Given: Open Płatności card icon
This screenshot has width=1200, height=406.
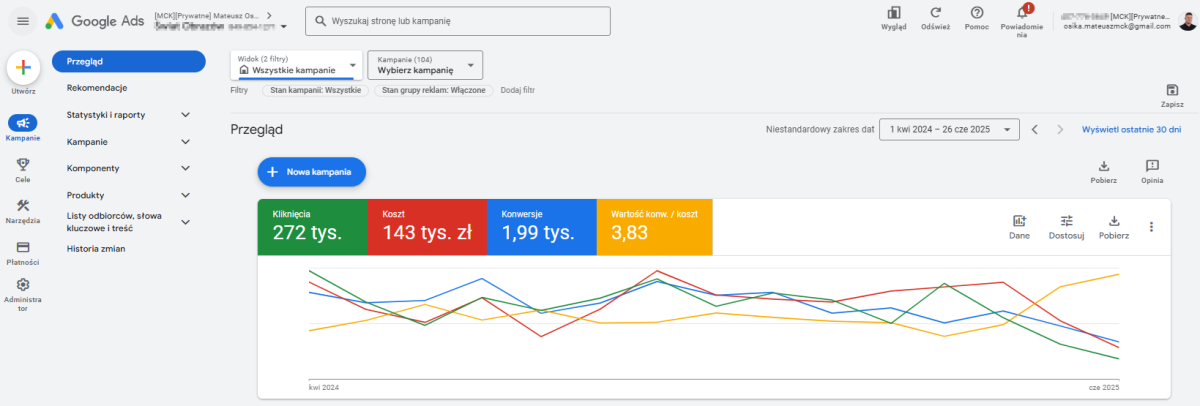Looking at the screenshot, I should 23,247.
